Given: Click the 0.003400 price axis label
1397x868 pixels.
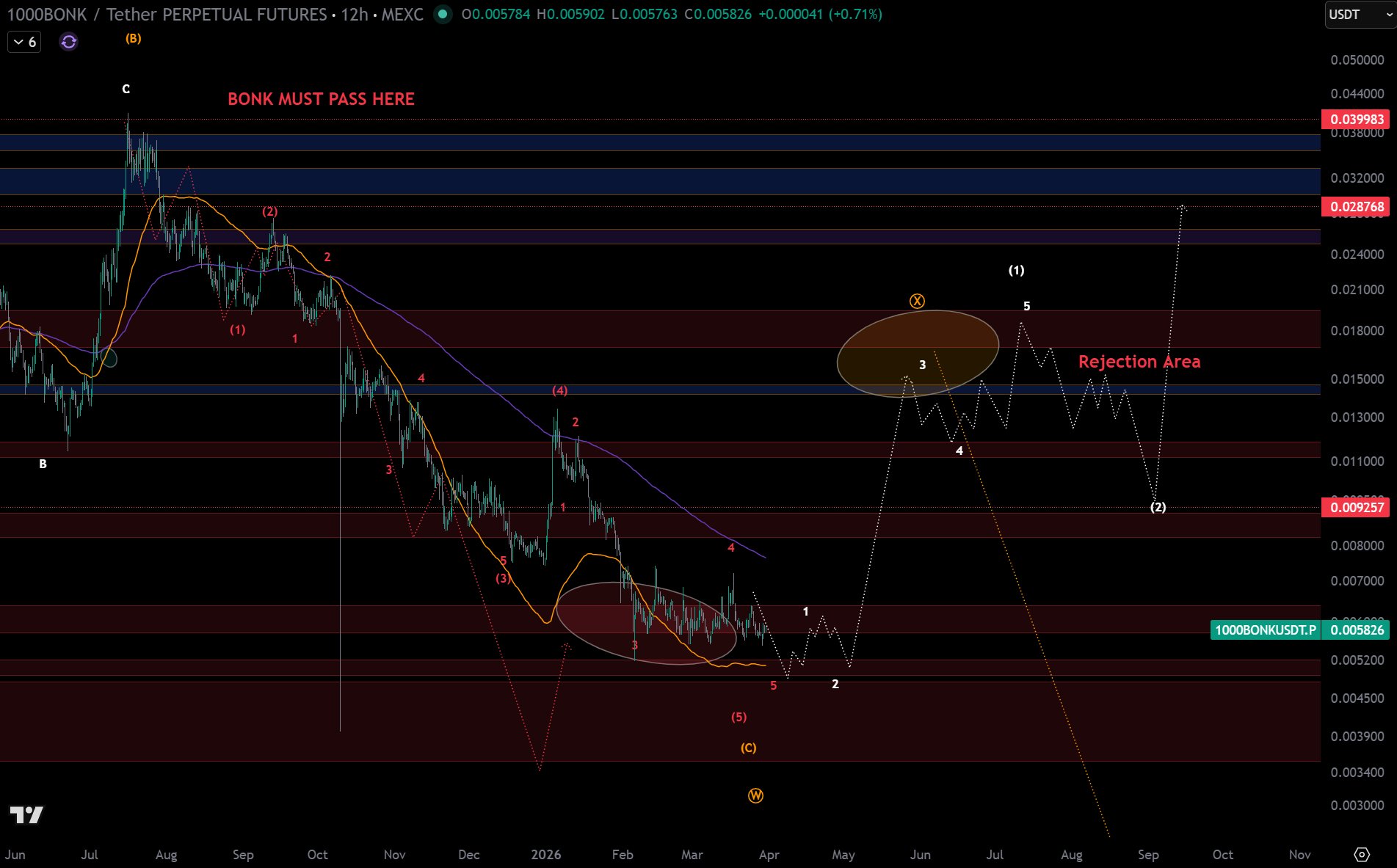Looking at the screenshot, I should pyautogui.click(x=1357, y=772).
